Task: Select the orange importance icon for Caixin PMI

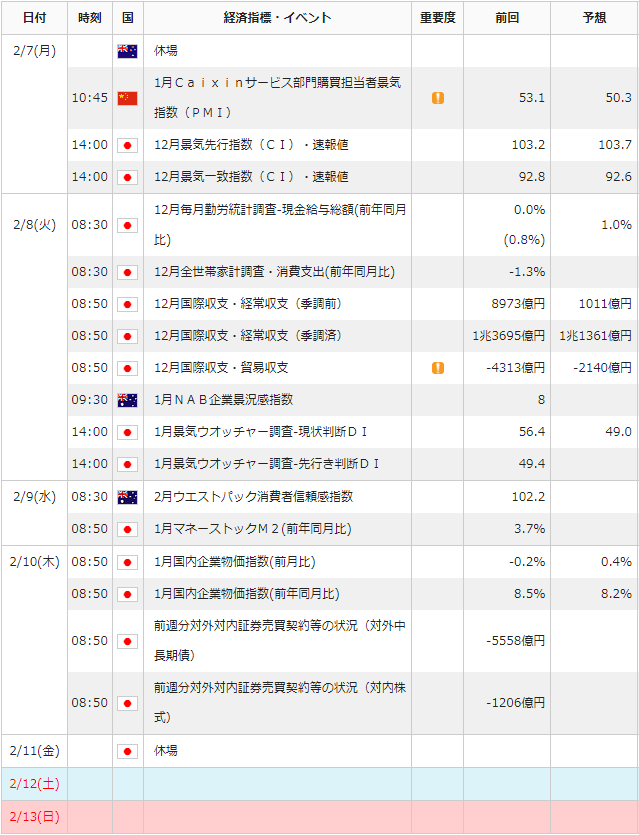Action: point(438,98)
